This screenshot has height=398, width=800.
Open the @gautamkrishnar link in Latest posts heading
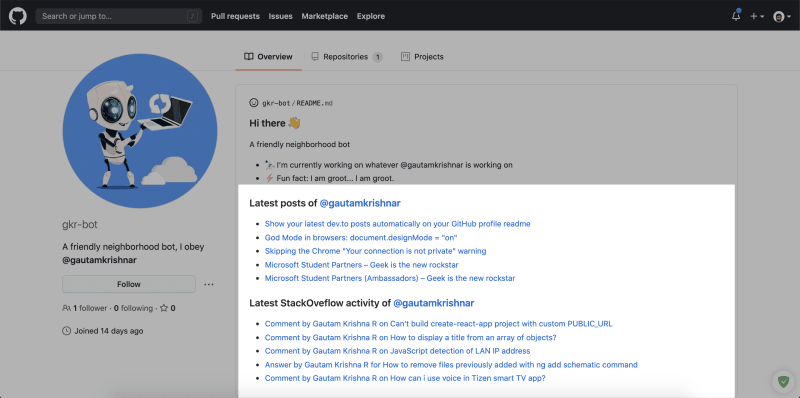point(360,203)
